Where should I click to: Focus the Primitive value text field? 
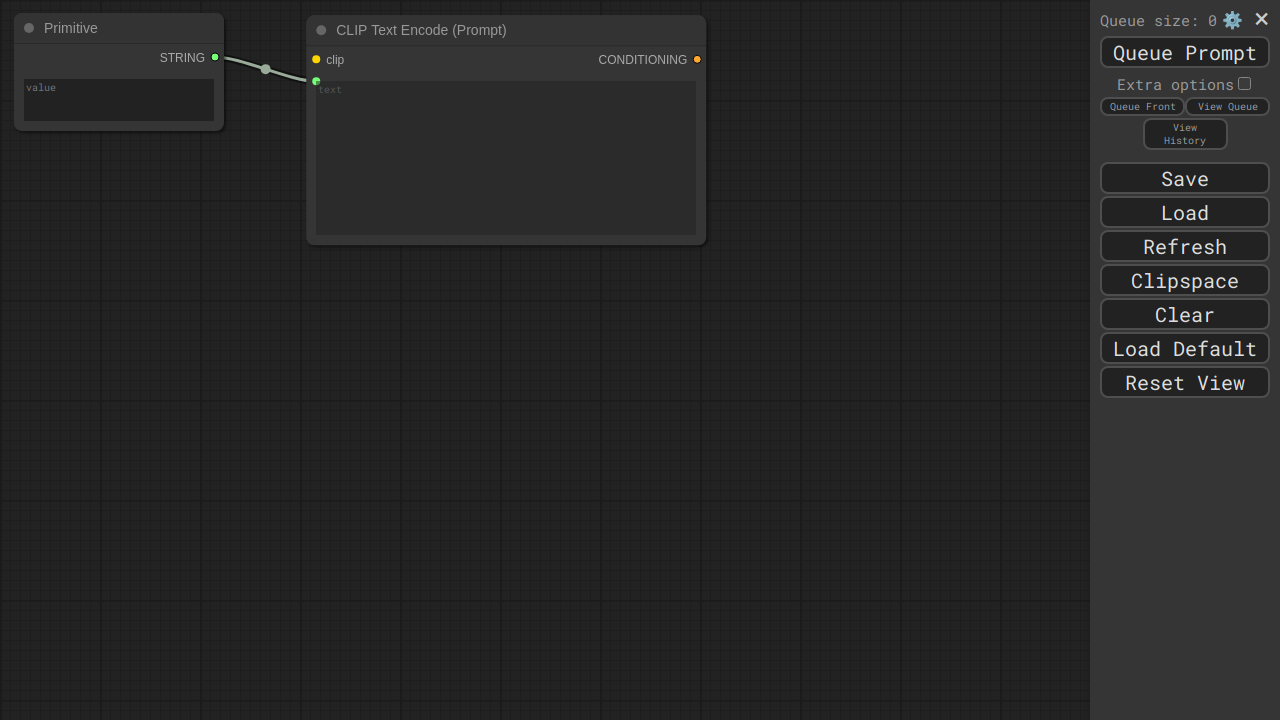[119, 101]
